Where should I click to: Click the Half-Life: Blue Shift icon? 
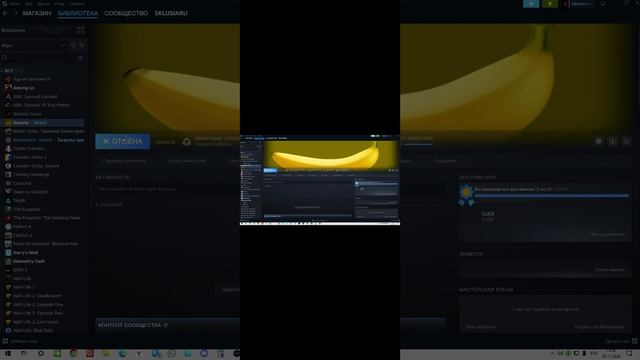(x=8, y=331)
